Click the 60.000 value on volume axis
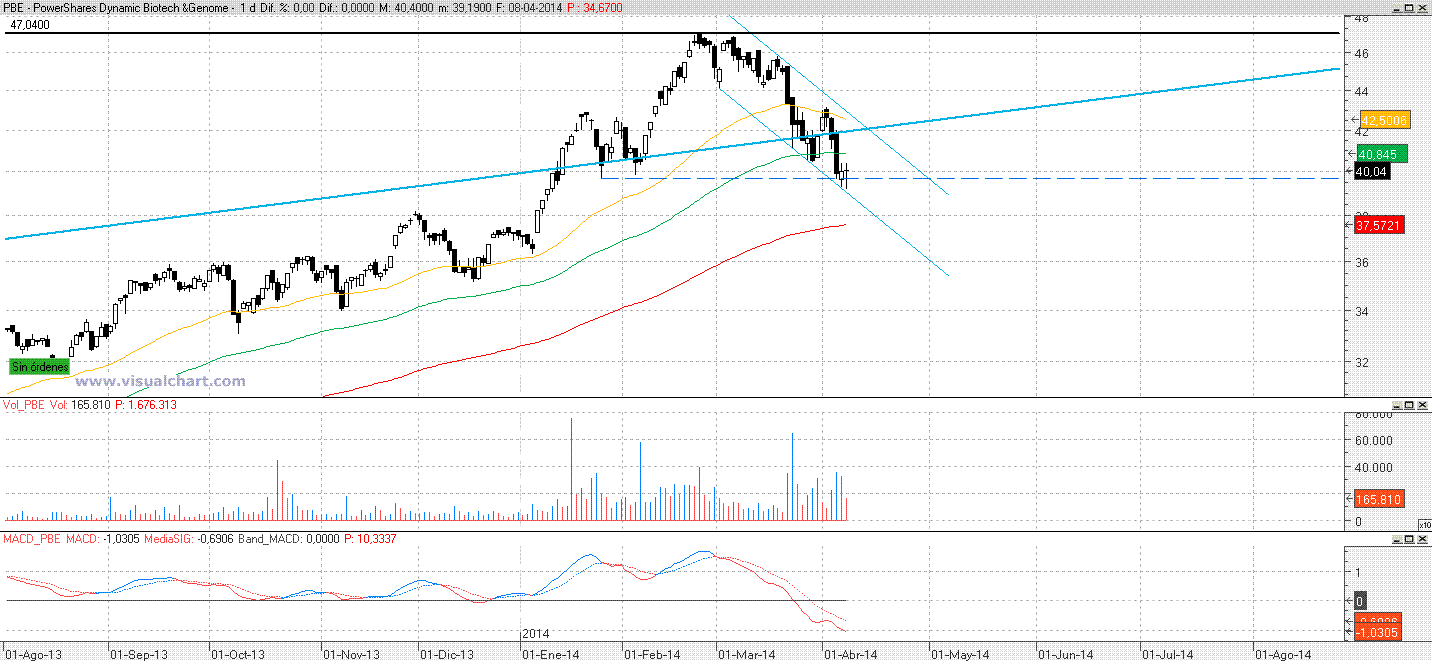Viewport: 1432px width, 661px height. point(1372,440)
